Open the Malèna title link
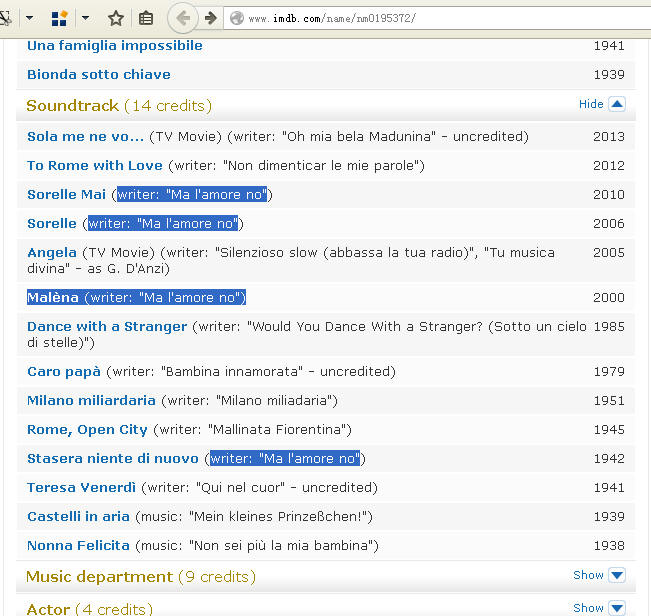 (53, 297)
